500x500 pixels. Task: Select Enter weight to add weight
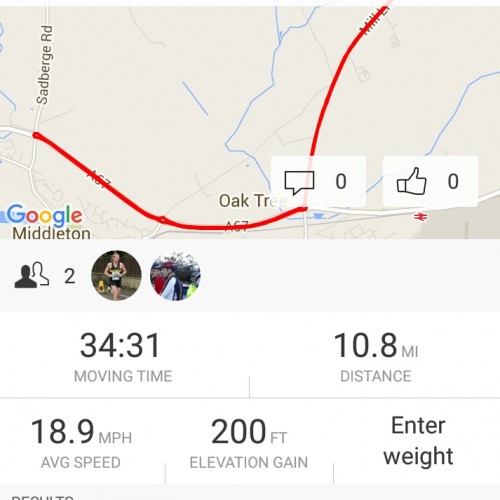(x=418, y=441)
